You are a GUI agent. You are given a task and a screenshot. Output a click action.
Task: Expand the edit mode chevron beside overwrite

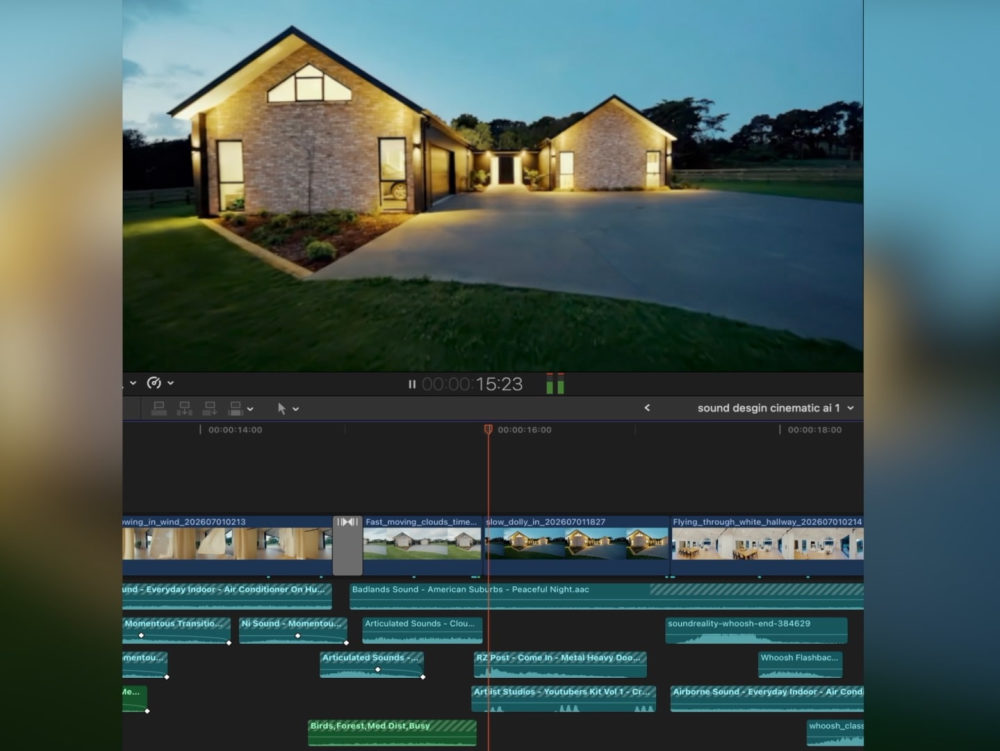coord(250,409)
